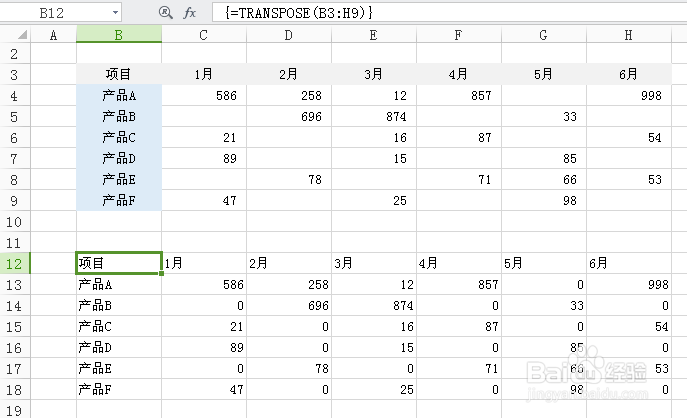Select cell 产品A in row 4
687x418 pixels.
click(119, 96)
